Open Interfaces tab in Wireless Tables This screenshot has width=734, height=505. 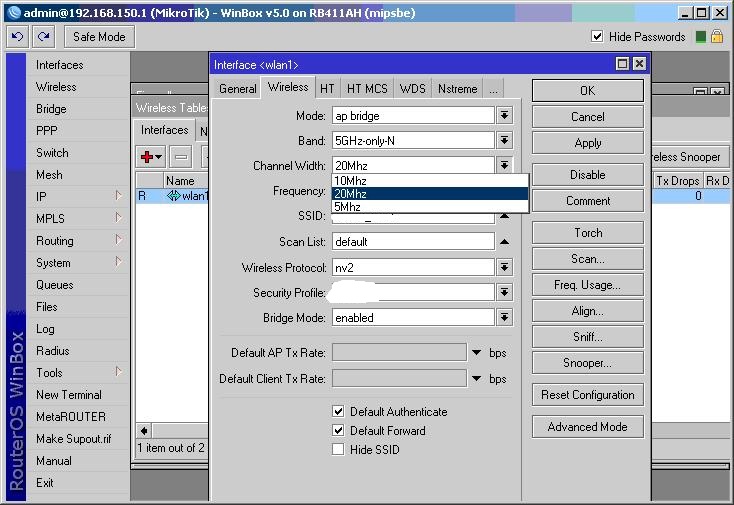point(164,130)
